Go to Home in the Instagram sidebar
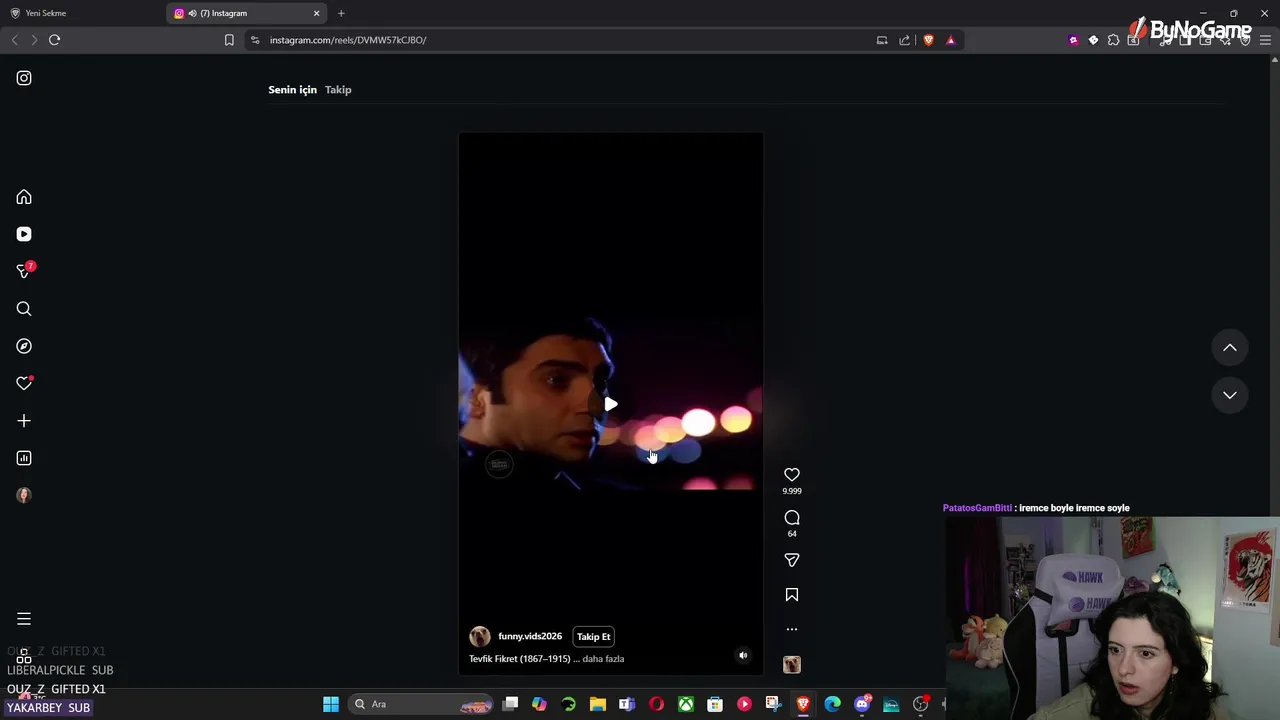The image size is (1280, 720). [24, 197]
